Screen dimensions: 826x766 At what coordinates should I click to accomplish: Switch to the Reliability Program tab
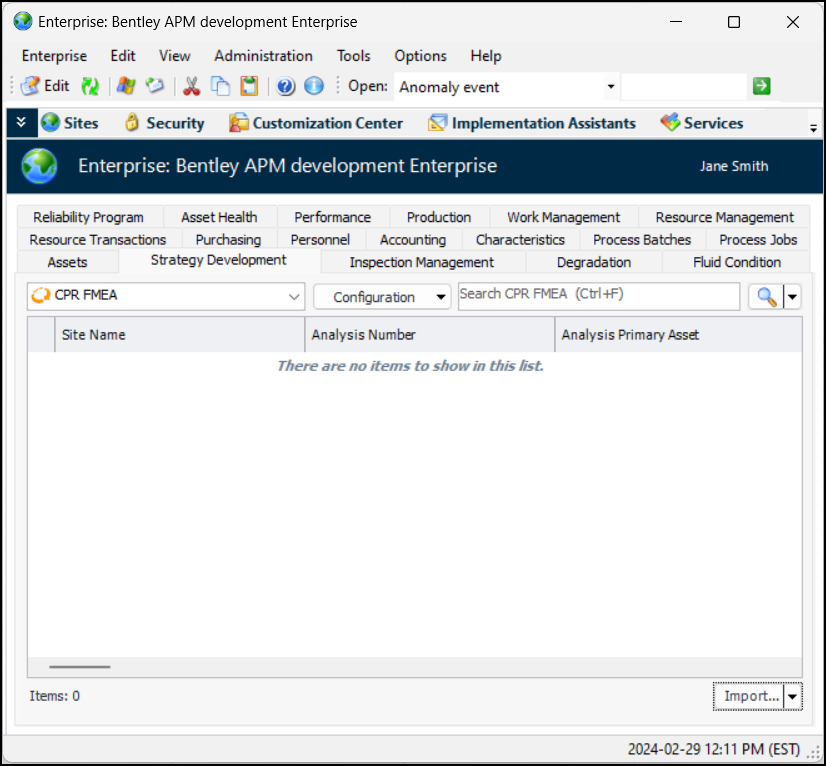88,217
